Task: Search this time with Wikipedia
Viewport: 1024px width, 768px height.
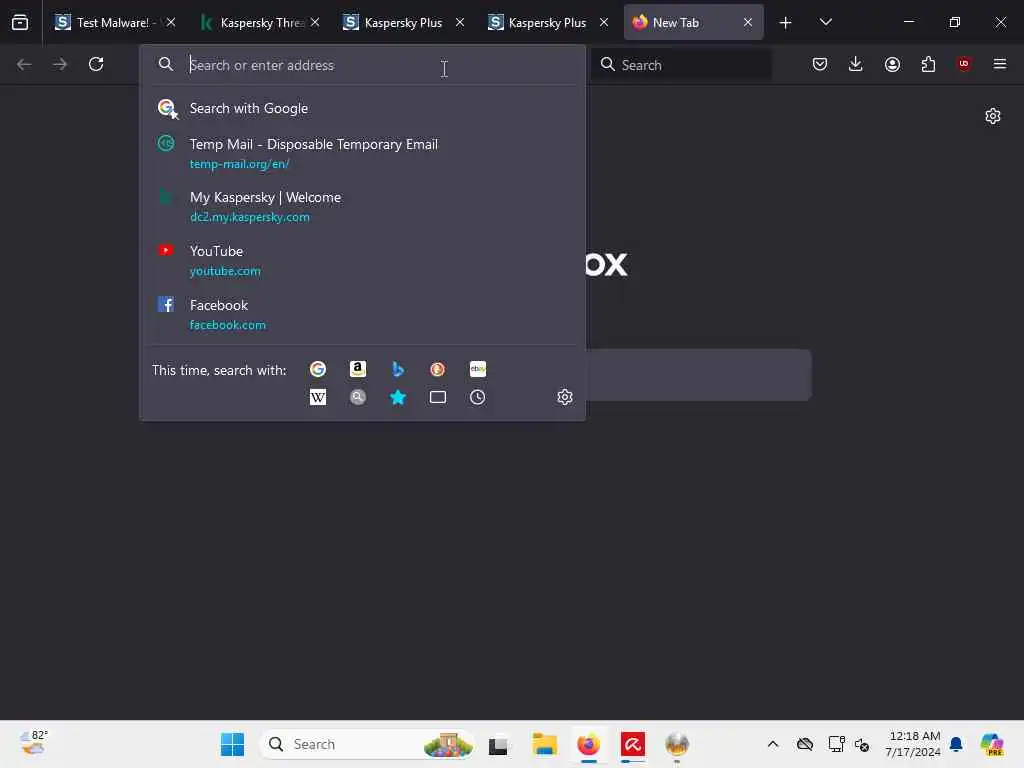Action: [x=317, y=397]
